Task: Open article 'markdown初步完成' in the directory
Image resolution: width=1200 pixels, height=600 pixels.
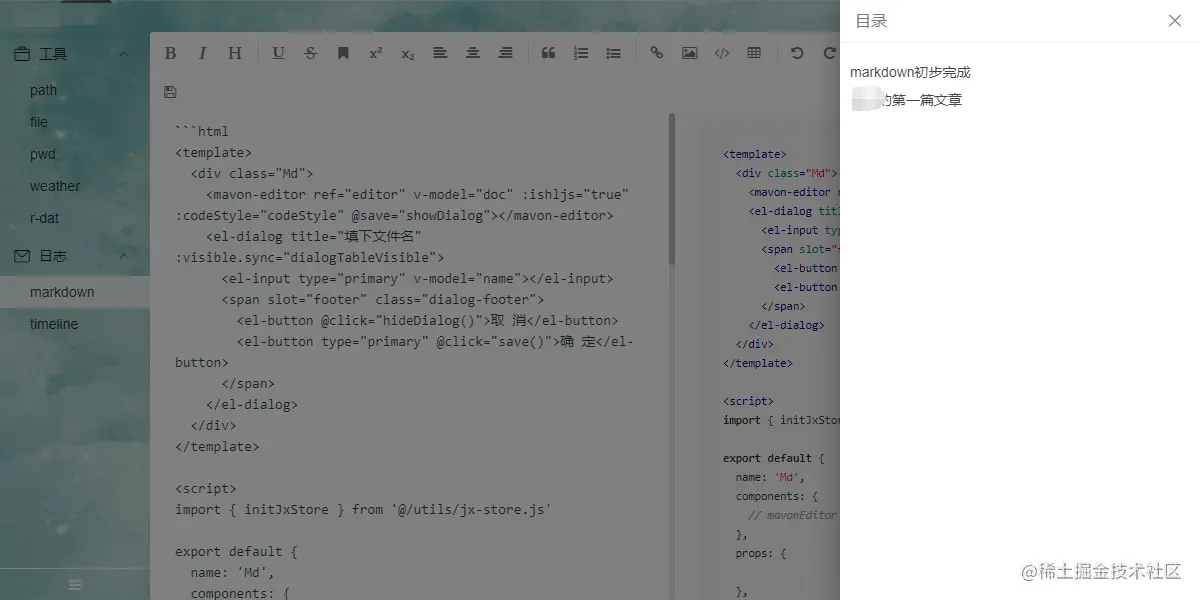Action: coord(910,72)
